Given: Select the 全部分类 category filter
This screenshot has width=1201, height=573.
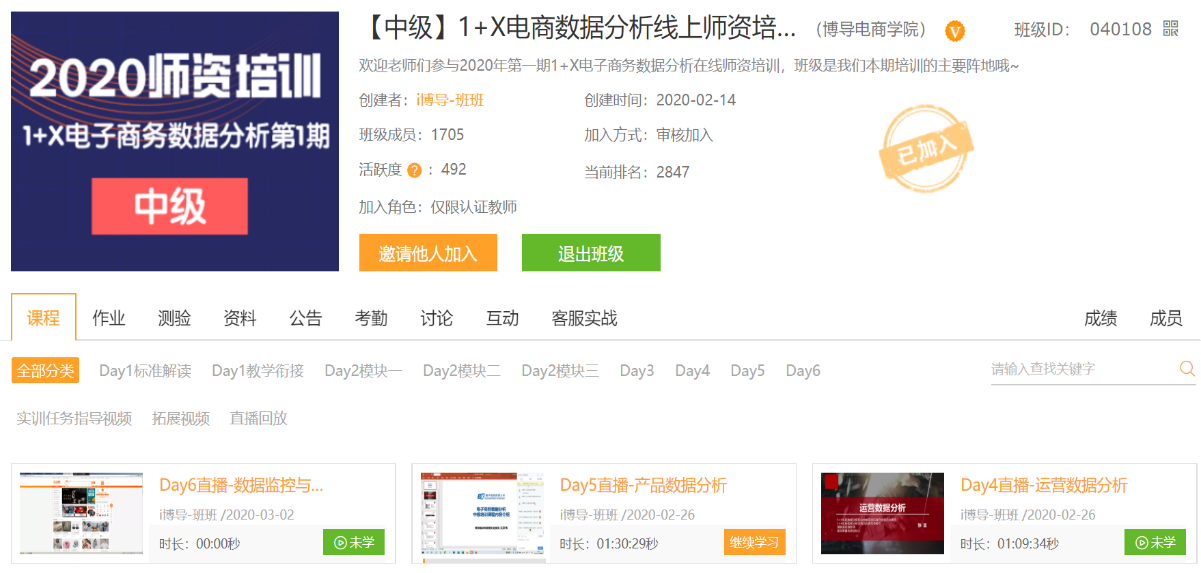Looking at the screenshot, I should [x=45, y=370].
